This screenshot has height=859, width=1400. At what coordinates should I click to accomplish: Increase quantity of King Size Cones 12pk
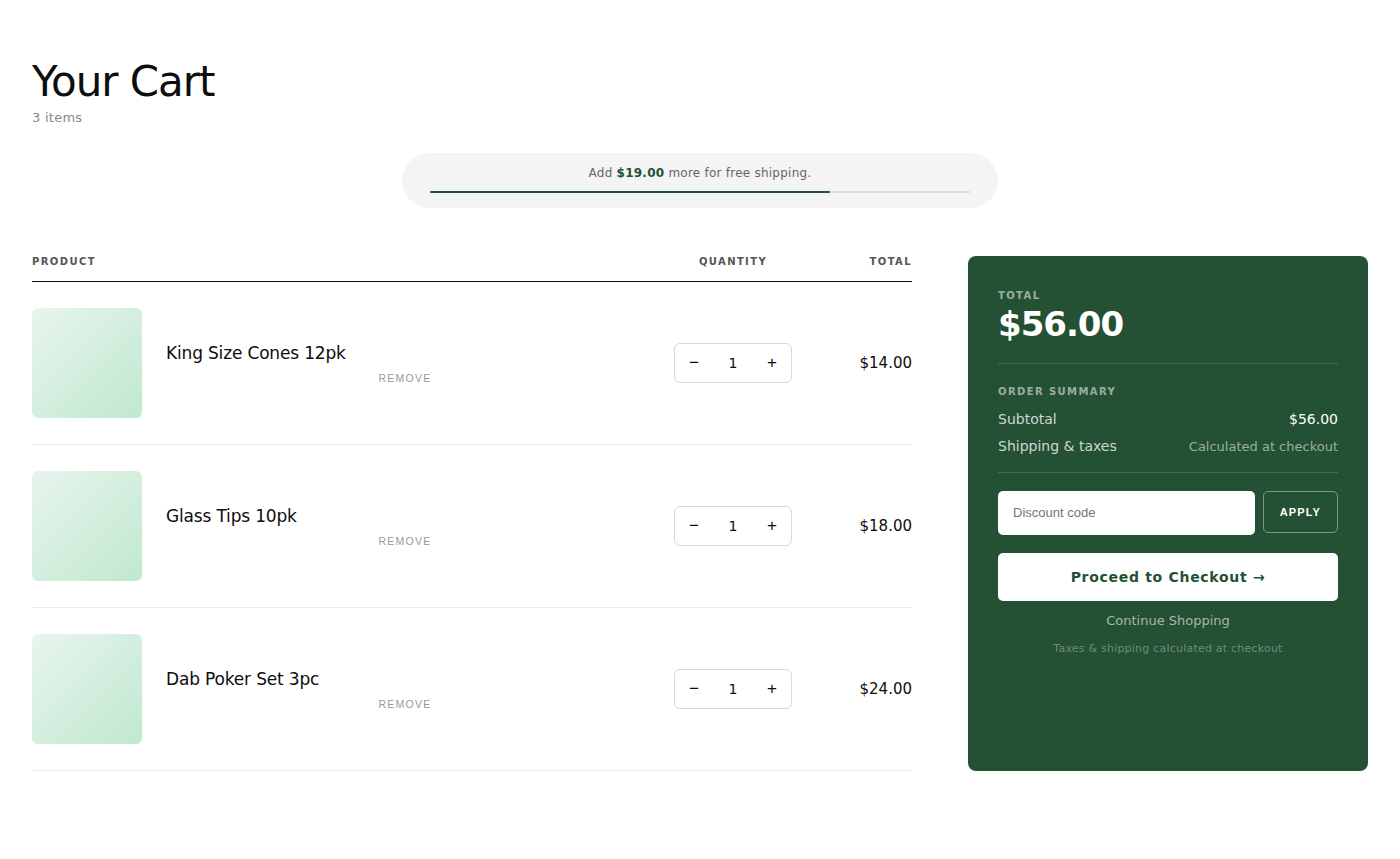pyautogui.click(x=772, y=363)
